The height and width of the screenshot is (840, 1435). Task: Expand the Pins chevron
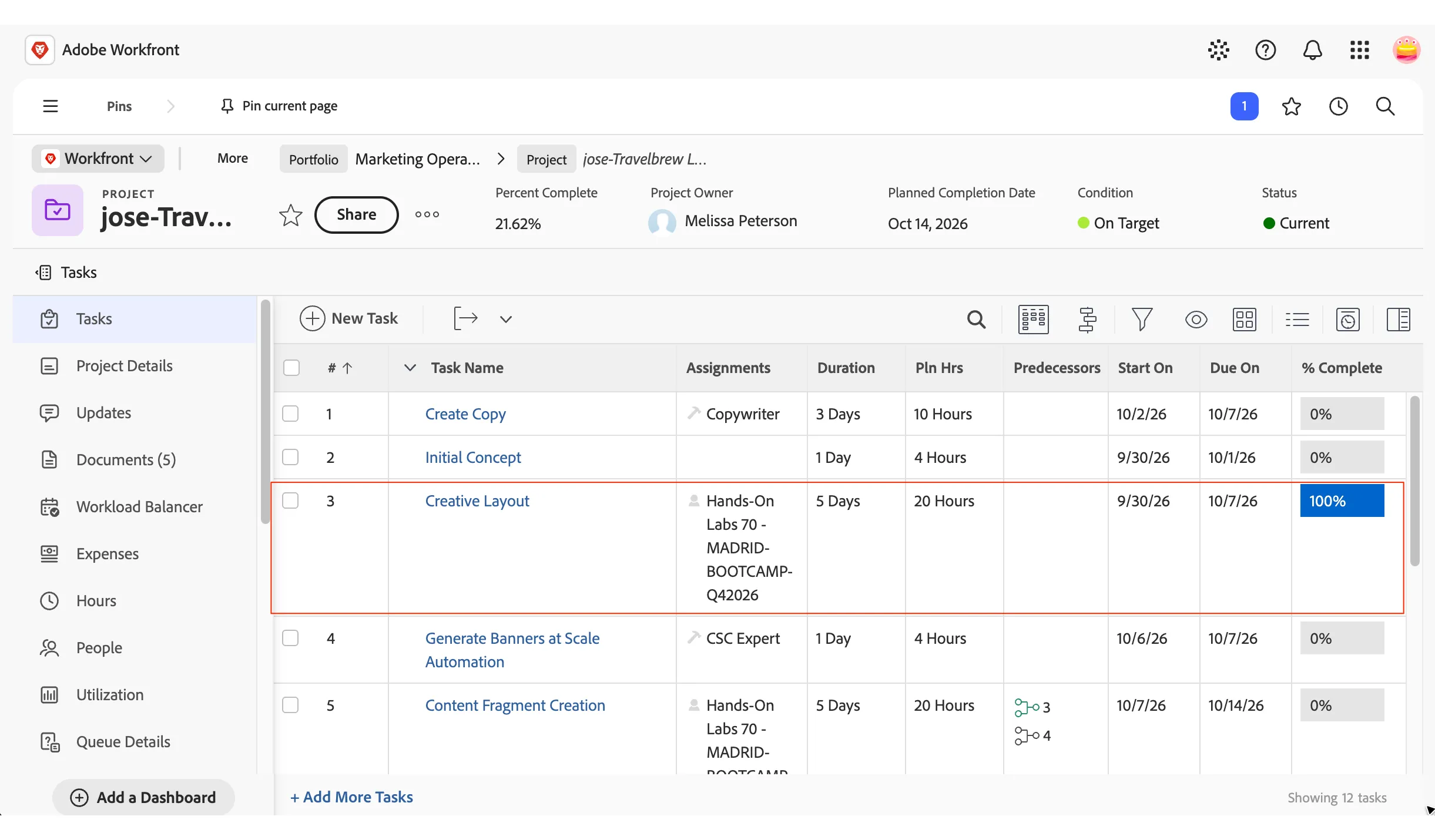170,106
